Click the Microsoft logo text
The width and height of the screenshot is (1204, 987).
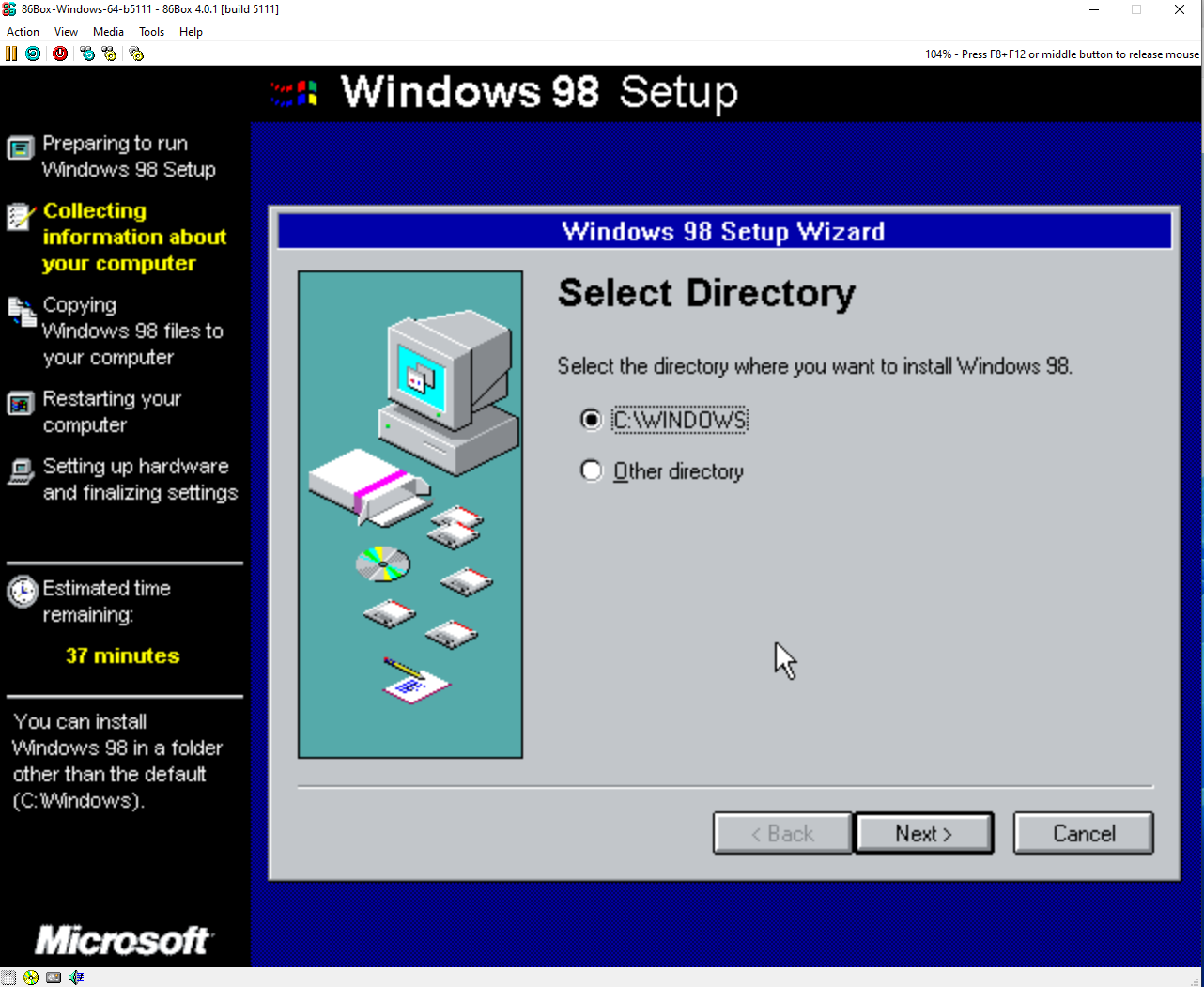click(x=123, y=940)
